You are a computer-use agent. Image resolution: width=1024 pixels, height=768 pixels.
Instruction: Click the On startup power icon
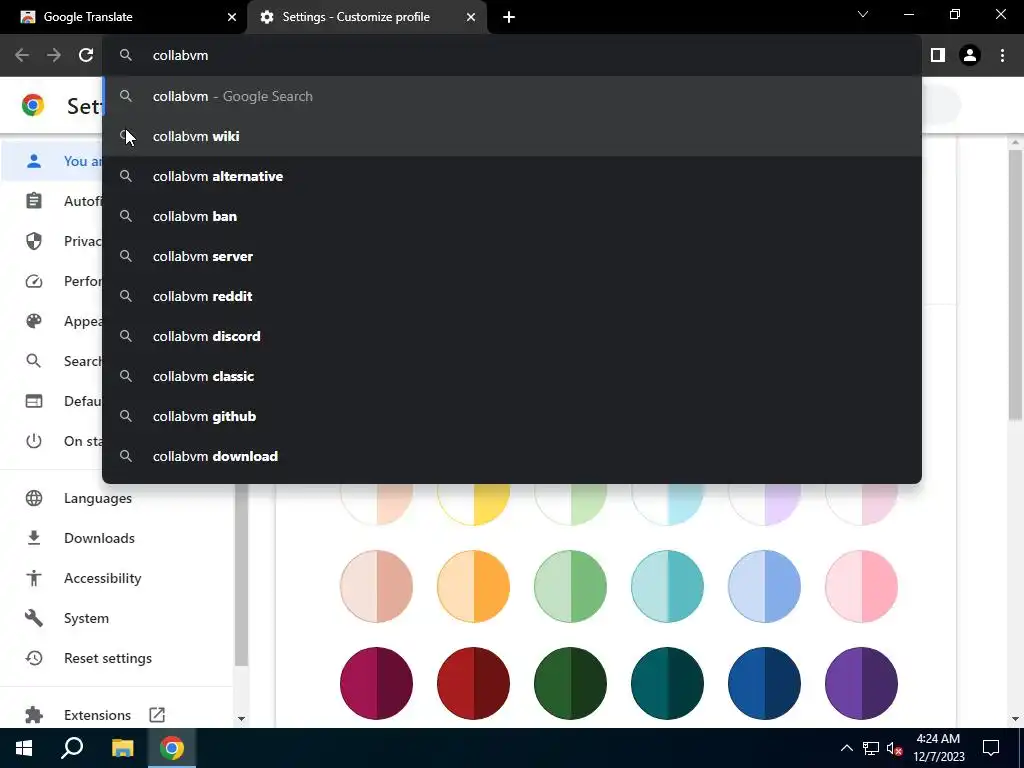(34, 441)
